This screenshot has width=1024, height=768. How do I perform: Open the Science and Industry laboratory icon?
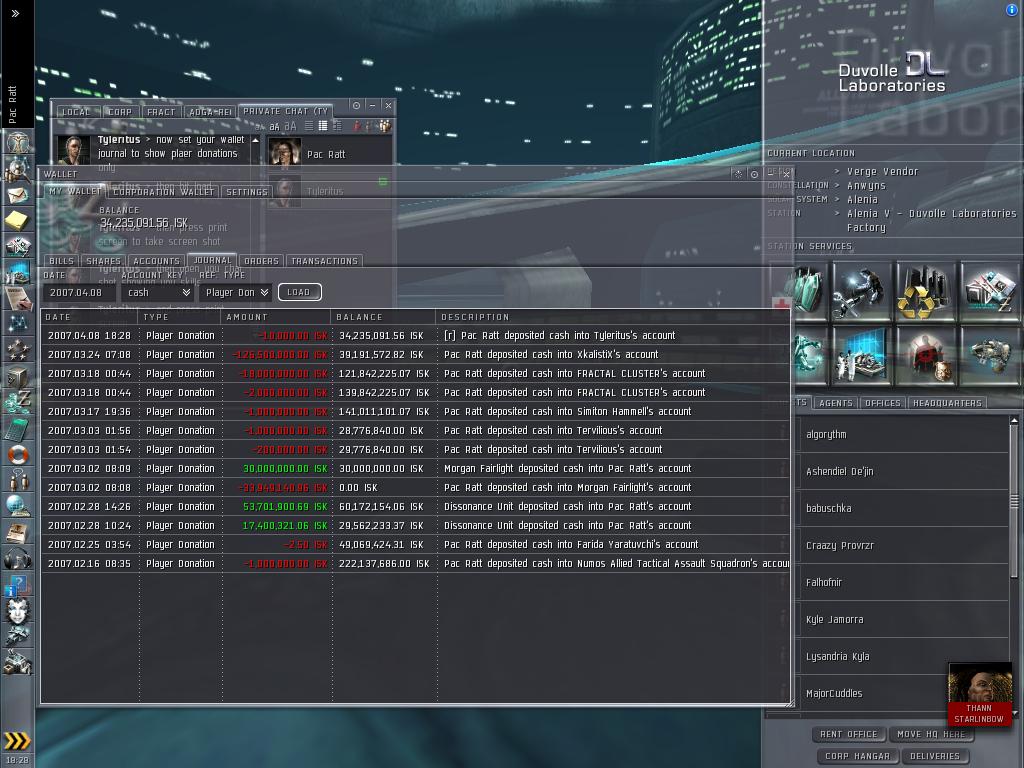862,356
